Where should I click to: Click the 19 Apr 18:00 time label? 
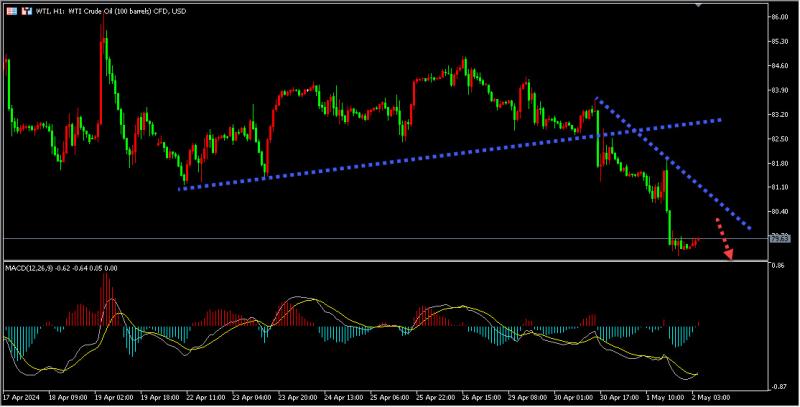[160, 397]
